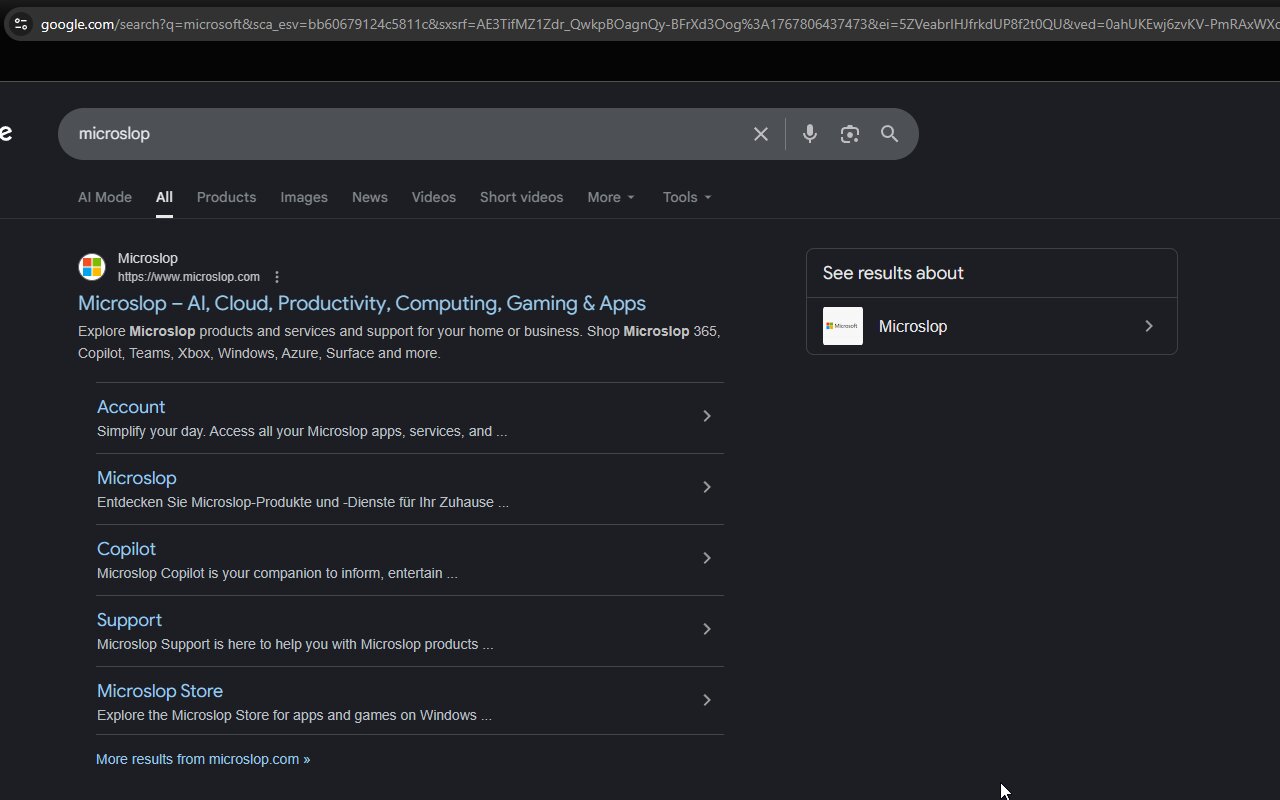
Task: Click More results from microslop.com link
Action: (203, 759)
